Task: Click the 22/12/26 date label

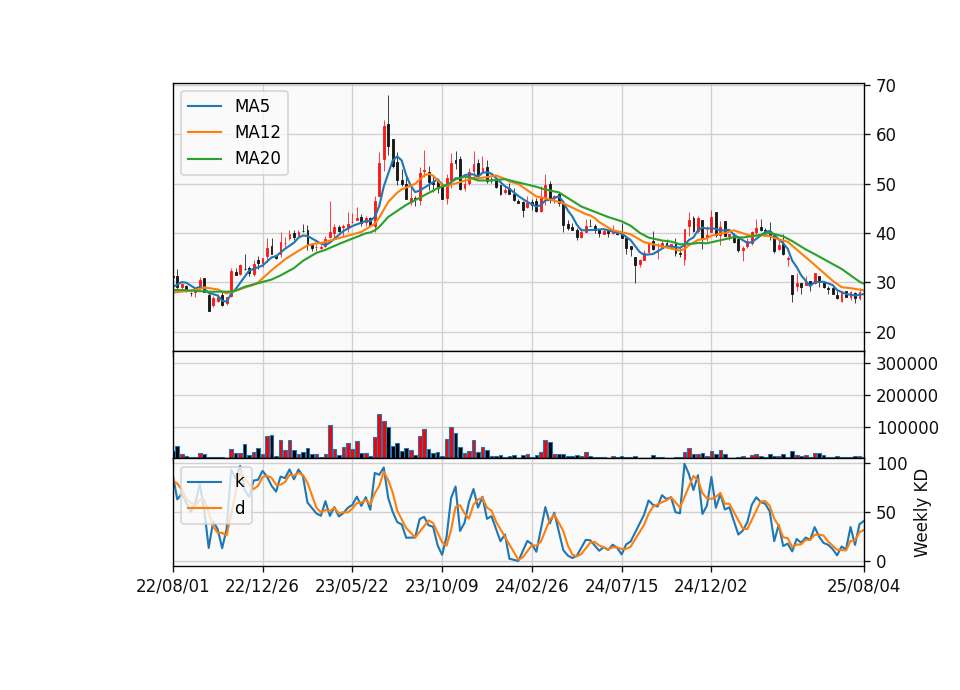Action: point(262,586)
